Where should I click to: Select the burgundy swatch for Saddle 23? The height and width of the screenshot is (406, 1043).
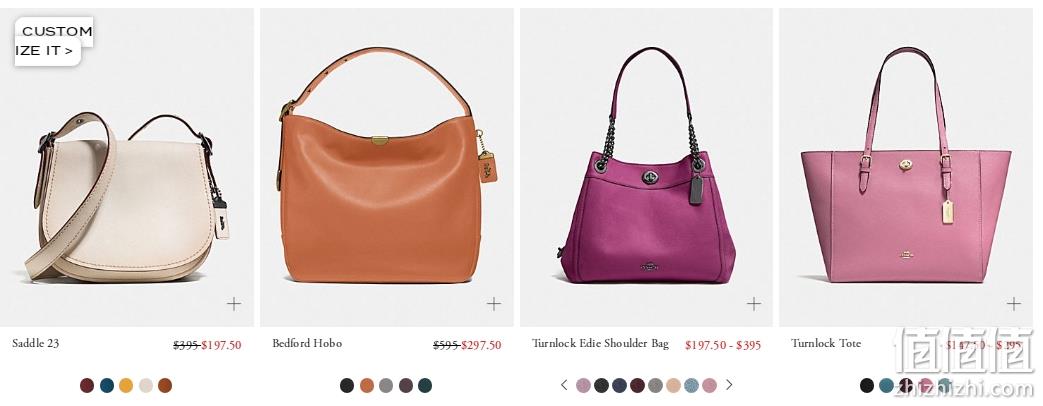tap(87, 385)
